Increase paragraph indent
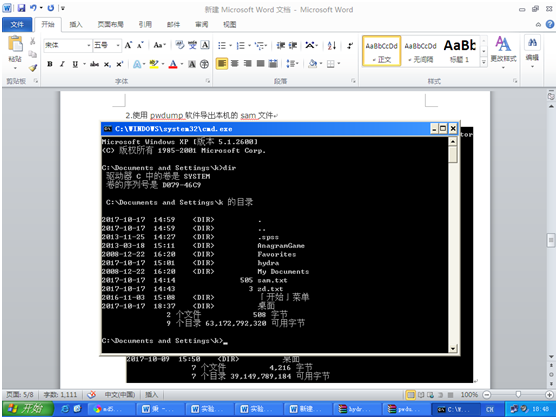The width and height of the screenshot is (558, 419). [x=293, y=45]
